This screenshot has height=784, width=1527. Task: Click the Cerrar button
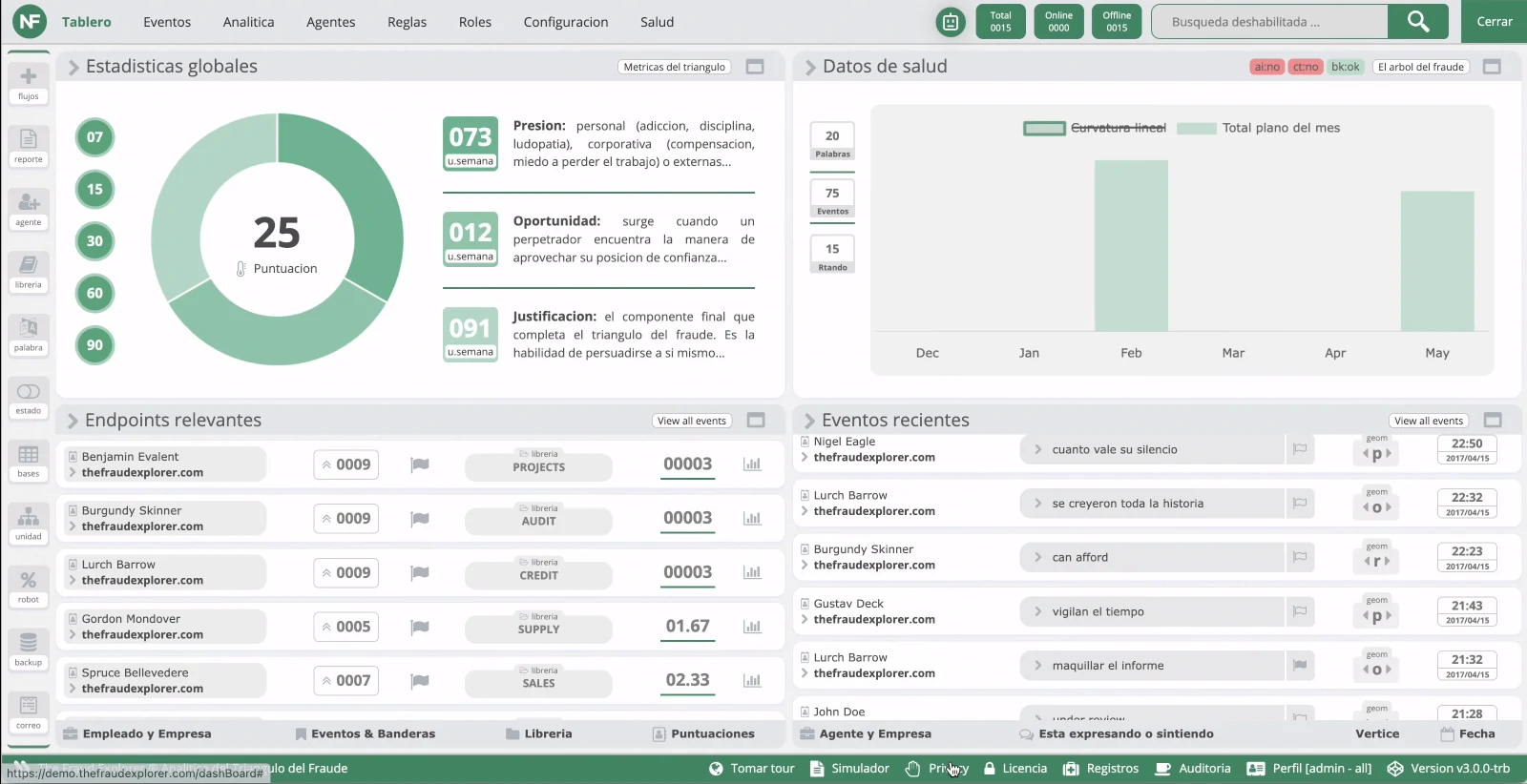(1494, 21)
